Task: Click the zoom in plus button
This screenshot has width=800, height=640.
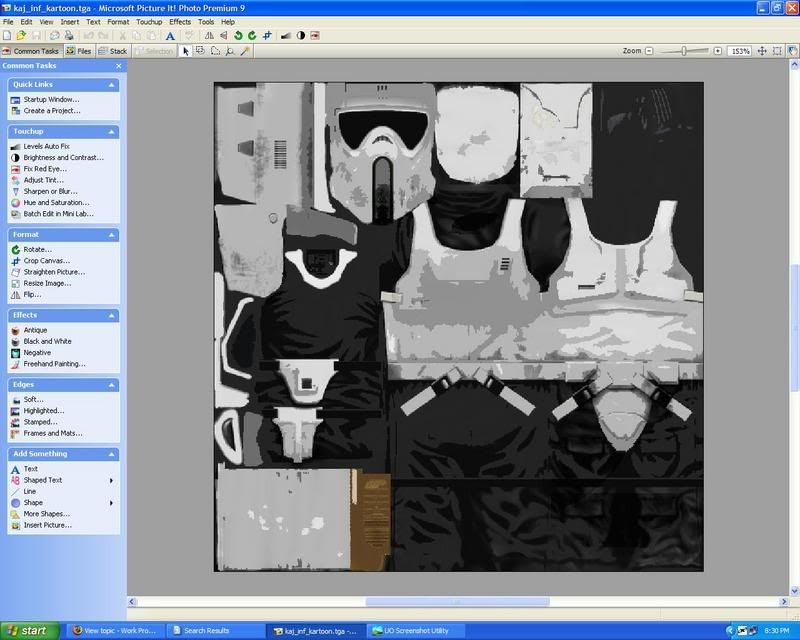Action: (717, 51)
